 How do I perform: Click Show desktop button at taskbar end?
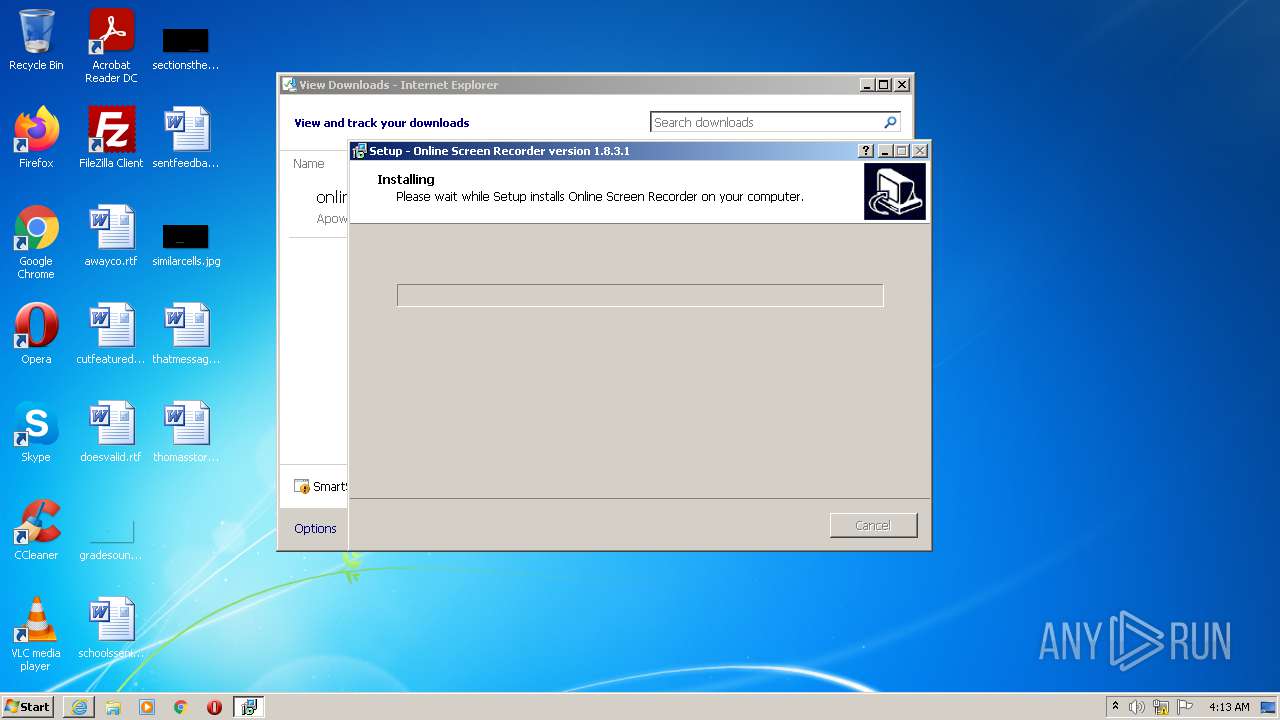1269,707
